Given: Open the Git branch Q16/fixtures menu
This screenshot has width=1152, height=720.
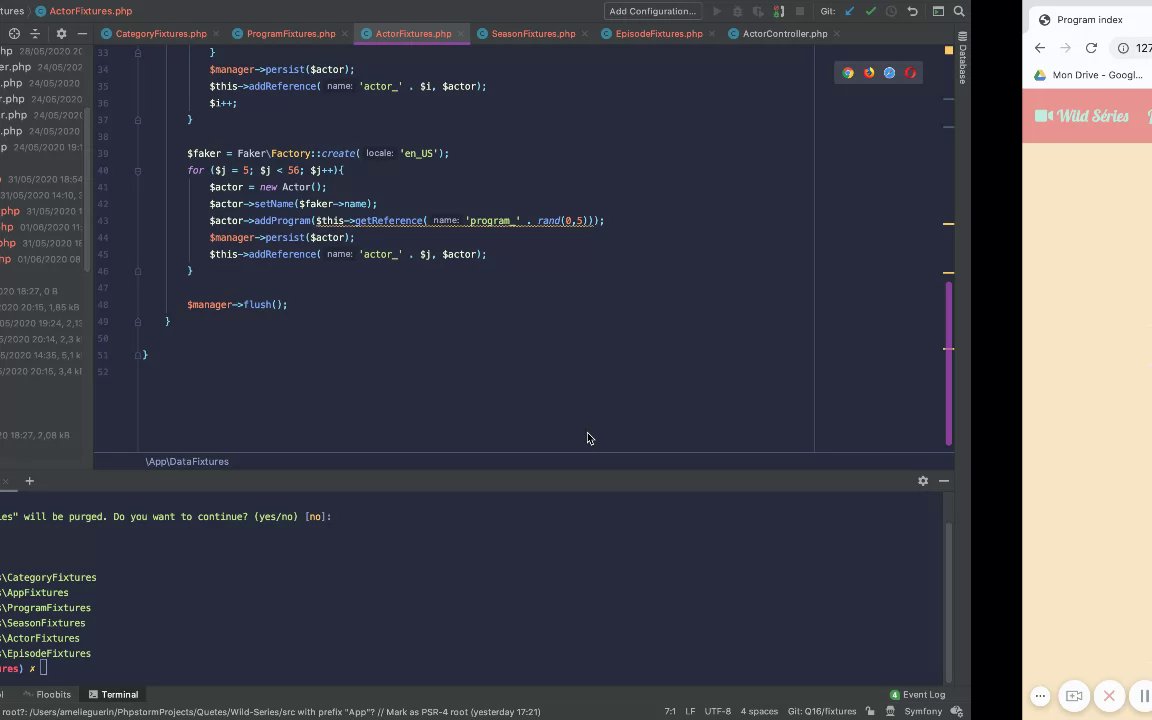Looking at the screenshot, I should tap(821, 712).
